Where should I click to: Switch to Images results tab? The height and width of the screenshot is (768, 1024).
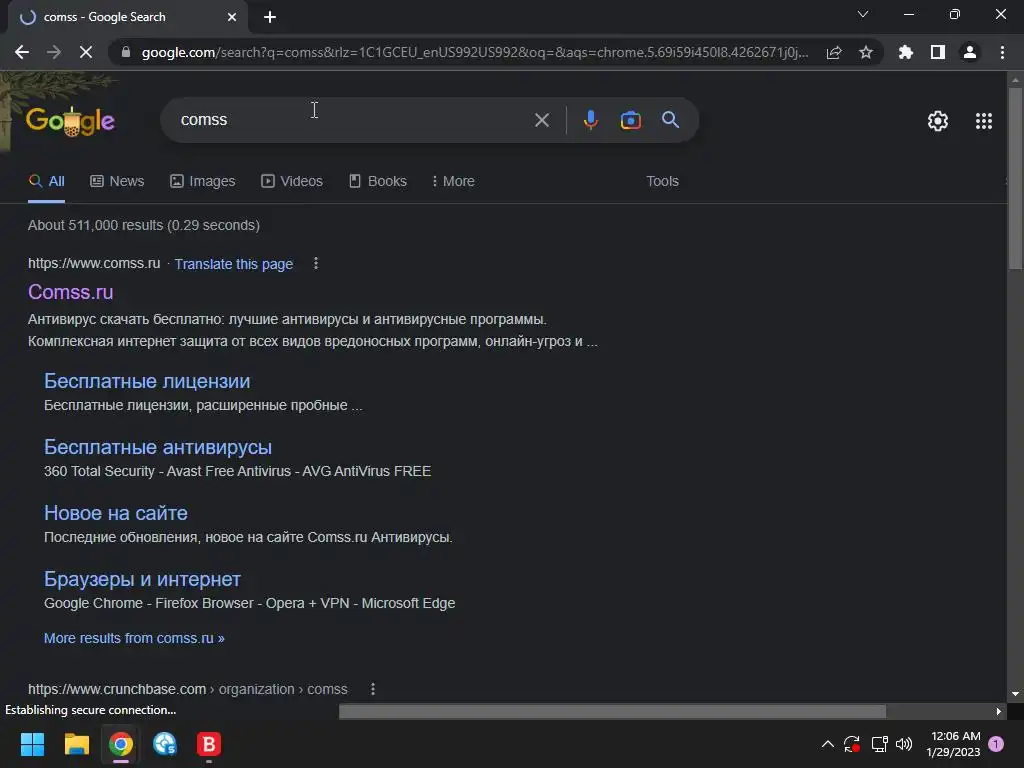tap(202, 181)
